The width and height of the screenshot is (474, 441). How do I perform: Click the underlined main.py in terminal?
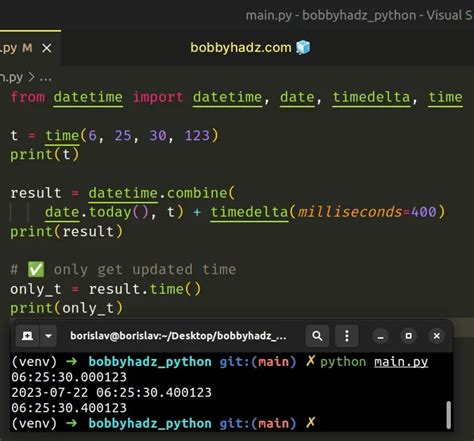(x=401, y=362)
